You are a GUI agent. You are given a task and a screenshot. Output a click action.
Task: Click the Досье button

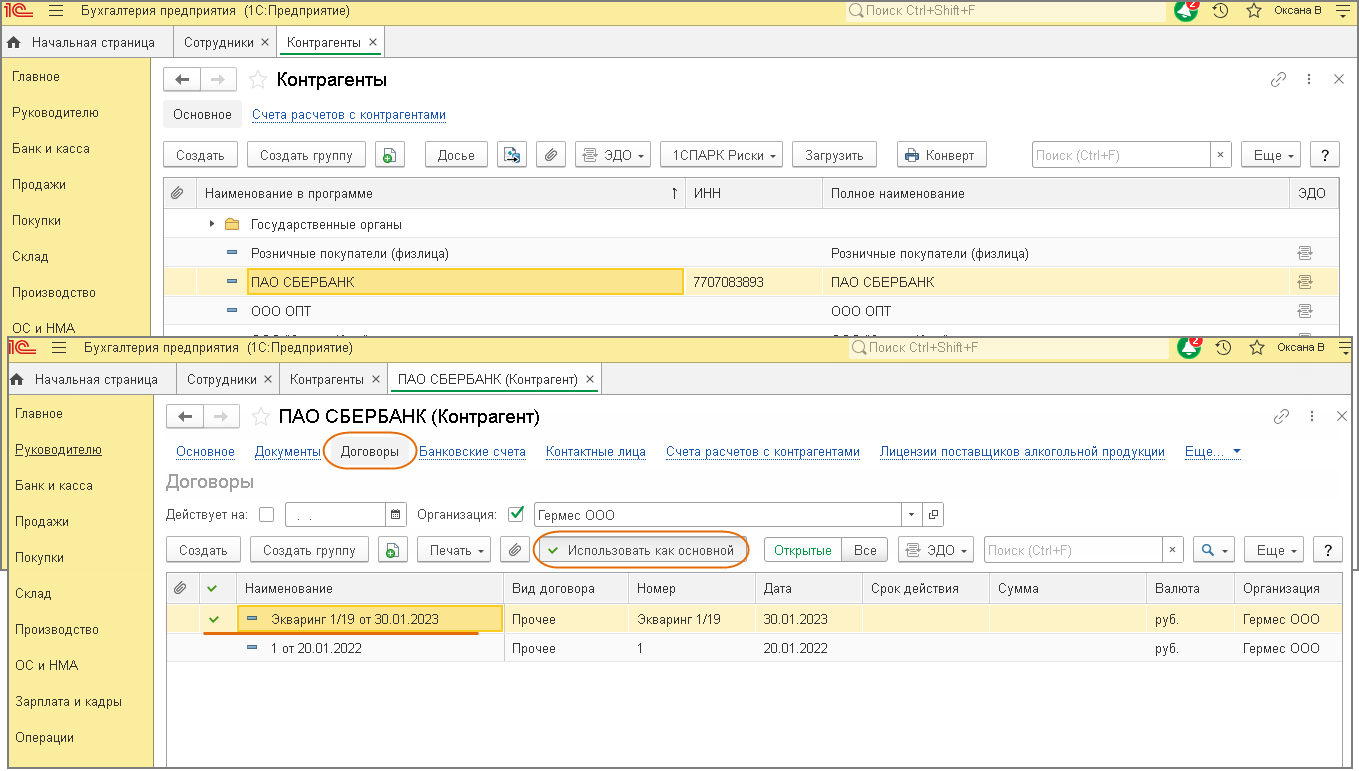(456, 155)
